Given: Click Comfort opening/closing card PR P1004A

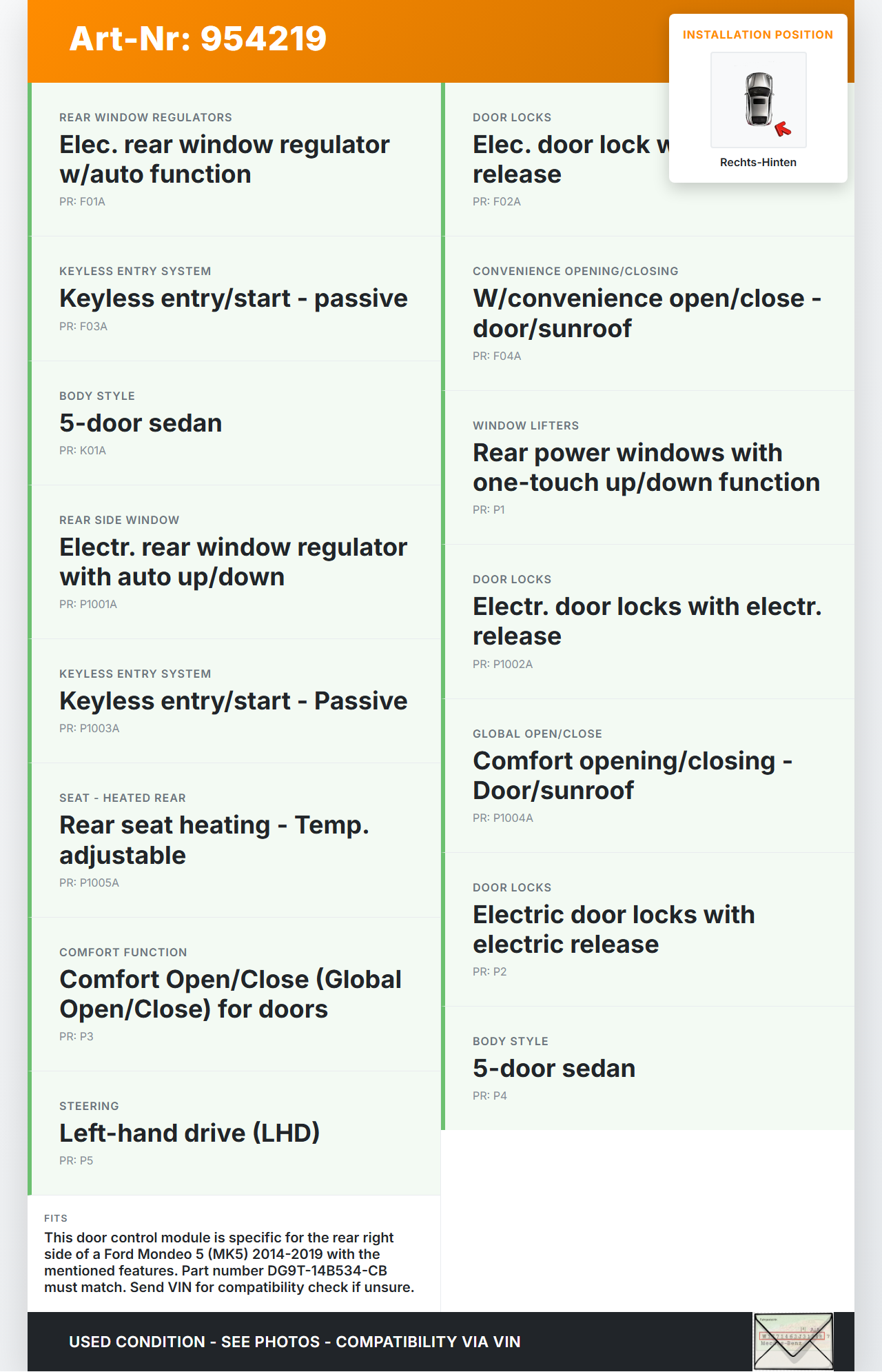Looking at the screenshot, I should (x=648, y=776).
